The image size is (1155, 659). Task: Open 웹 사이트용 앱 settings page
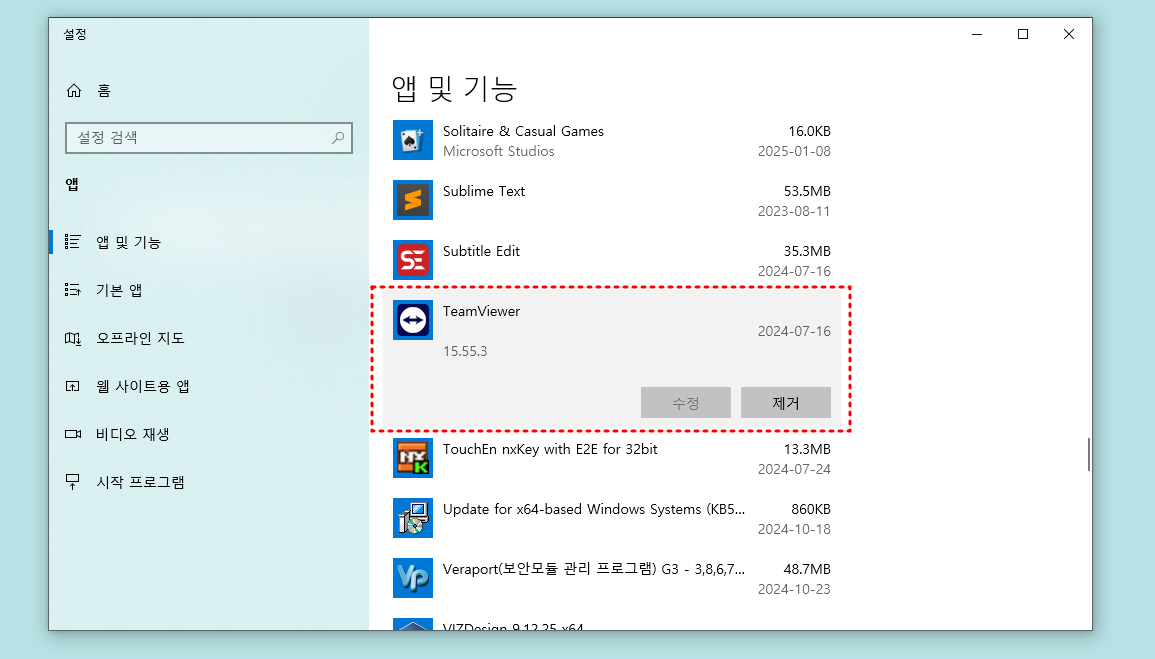pos(143,386)
